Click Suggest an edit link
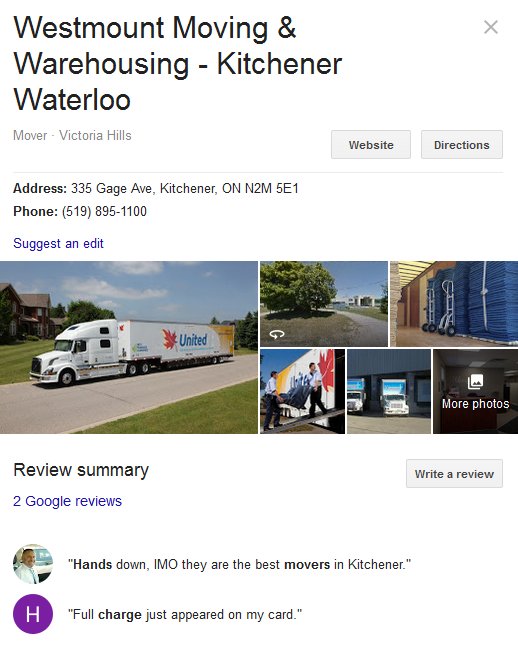 (x=58, y=243)
